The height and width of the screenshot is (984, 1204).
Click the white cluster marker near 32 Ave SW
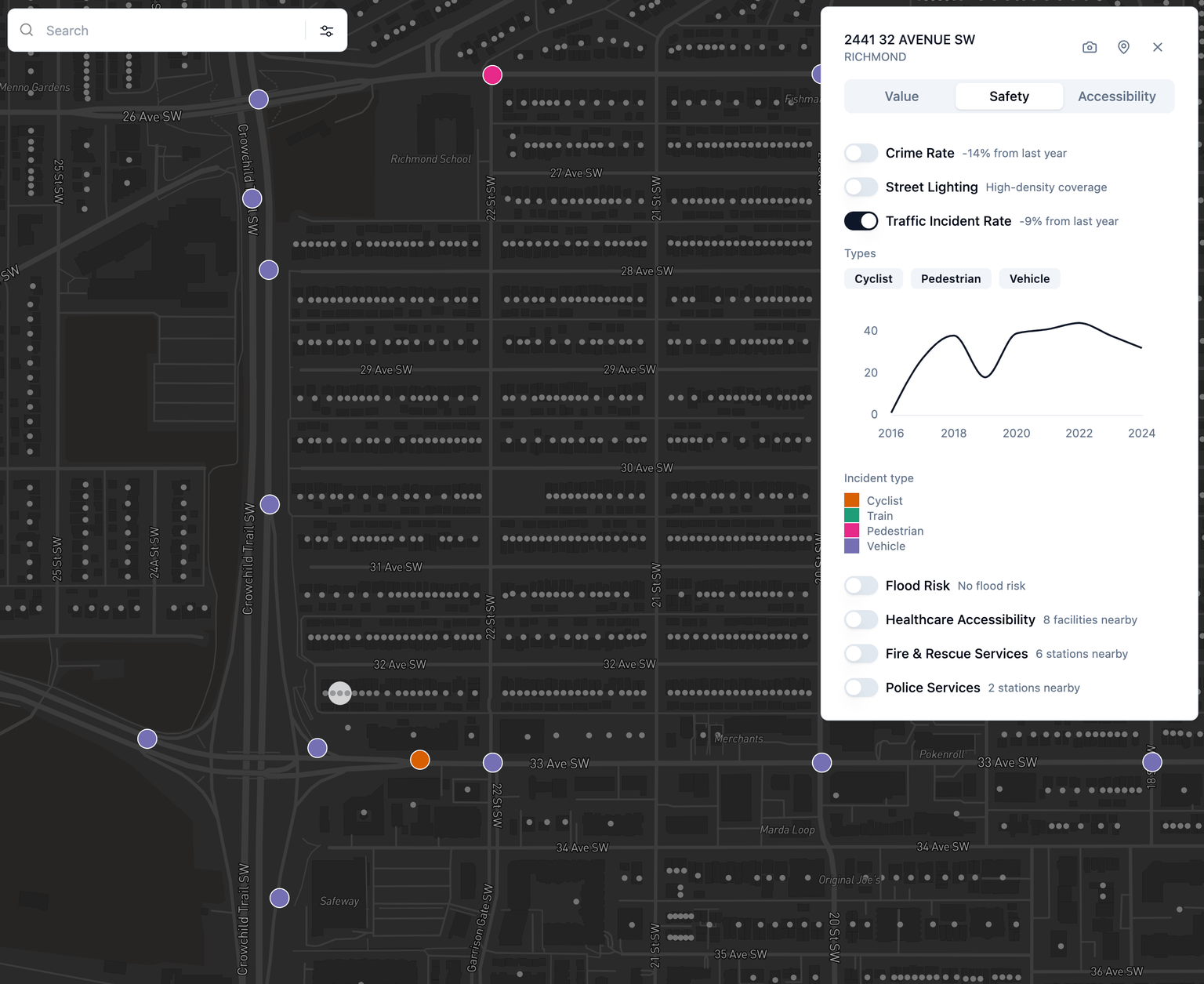[339, 692]
